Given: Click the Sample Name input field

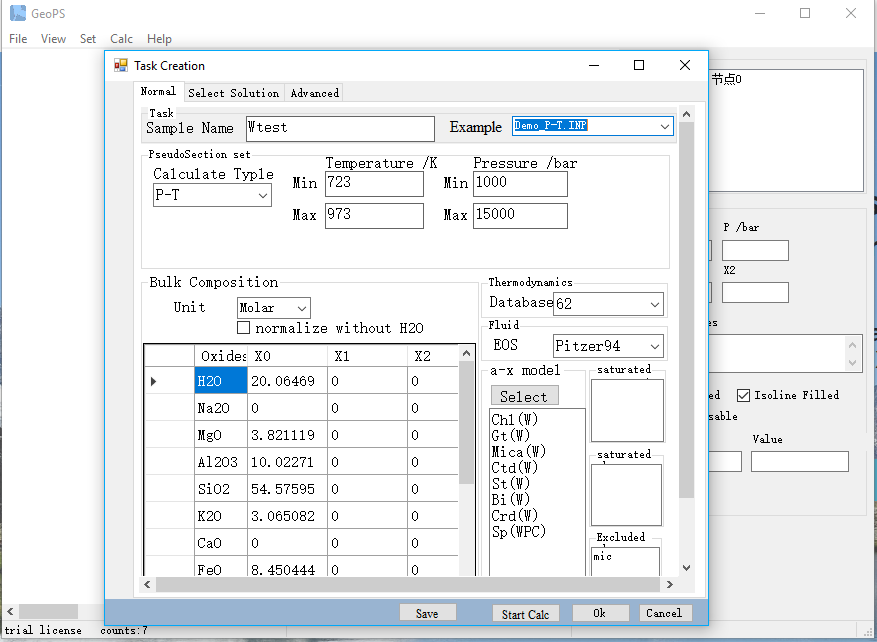Looking at the screenshot, I should coord(341,128).
